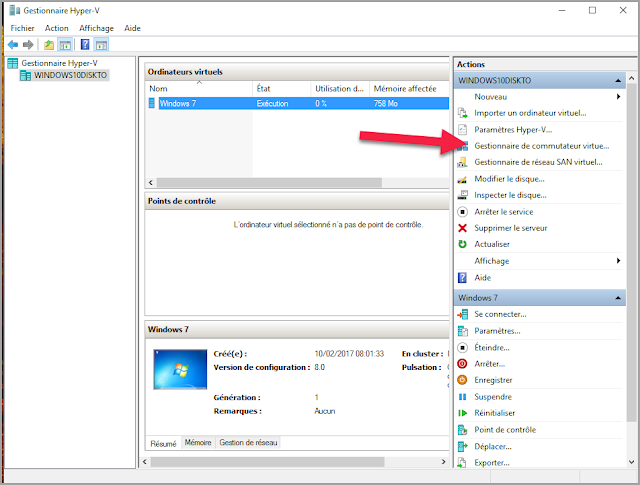This screenshot has width=640, height=485.
Task: Click the Forward arrow toolbar icon
Action: pyautogui.click(x=28, y=44)
